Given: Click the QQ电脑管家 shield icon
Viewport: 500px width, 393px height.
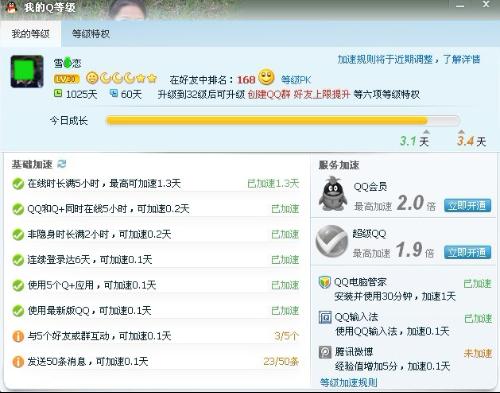Looking at the screenshot, I should tap(324, 282).
